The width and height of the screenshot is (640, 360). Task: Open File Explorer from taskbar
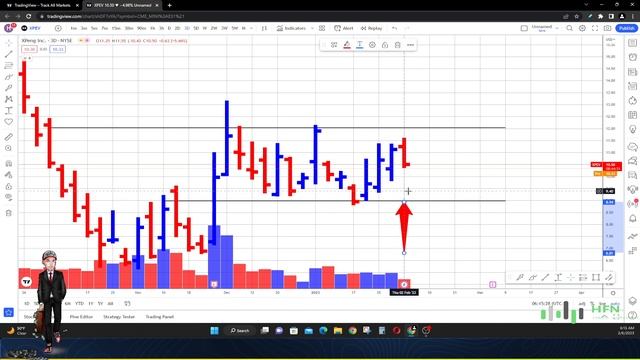[338, 331]
